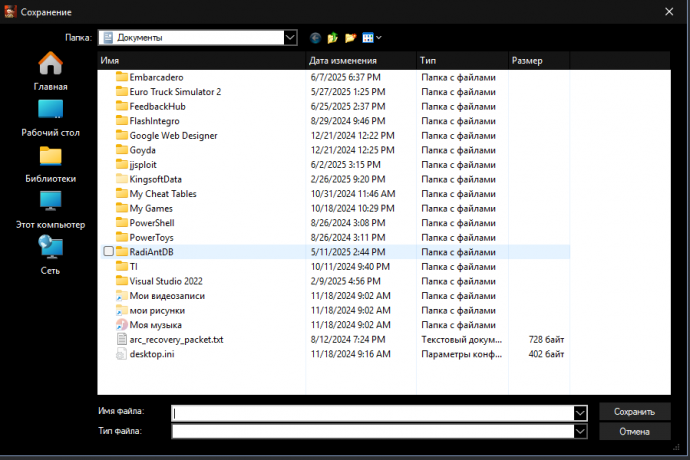Go up one folder level icon
The image size is (690, 460).
pyautogui.click(x=333, y=38)
